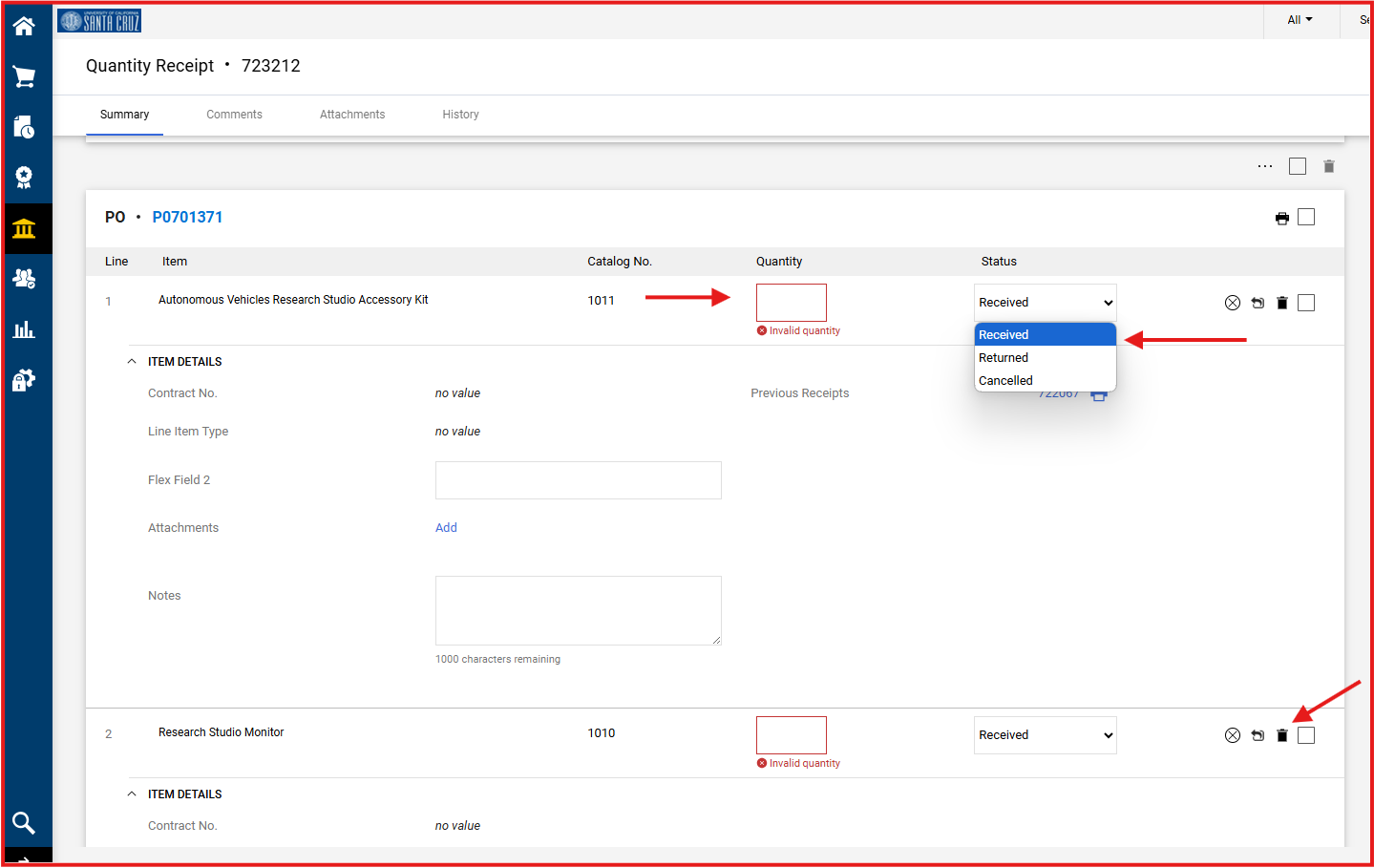Click the printer icon beside PO P0701371

(x=1281, y=218)
